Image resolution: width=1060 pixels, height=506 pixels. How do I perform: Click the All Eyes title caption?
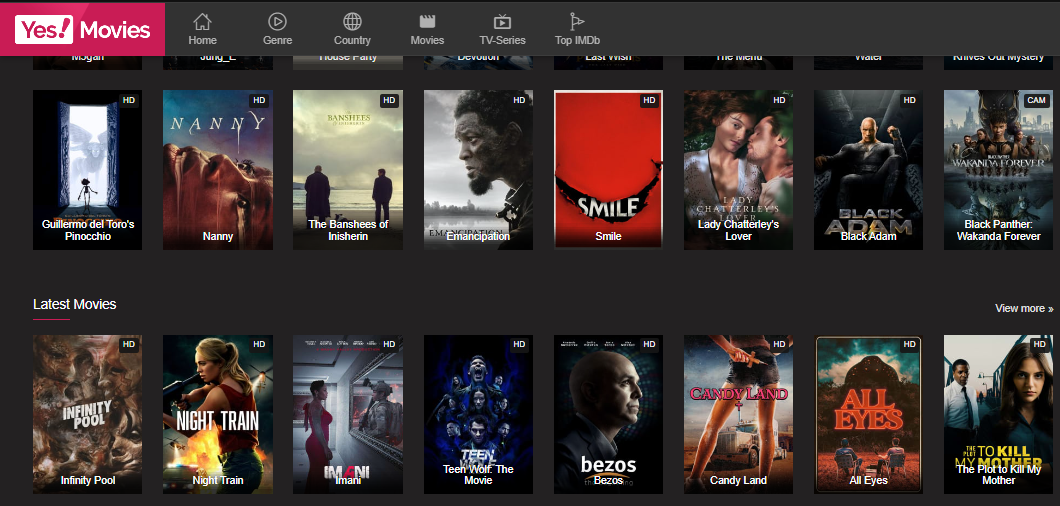coord(869,480)
